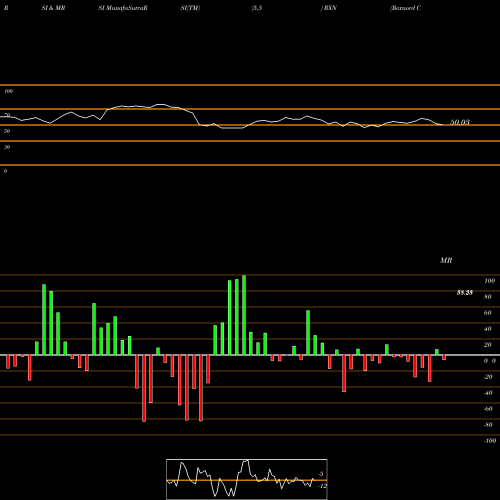Click the ') RXN' ticker symbol text
Screen dimensions: 500x500
coord(328,8)
